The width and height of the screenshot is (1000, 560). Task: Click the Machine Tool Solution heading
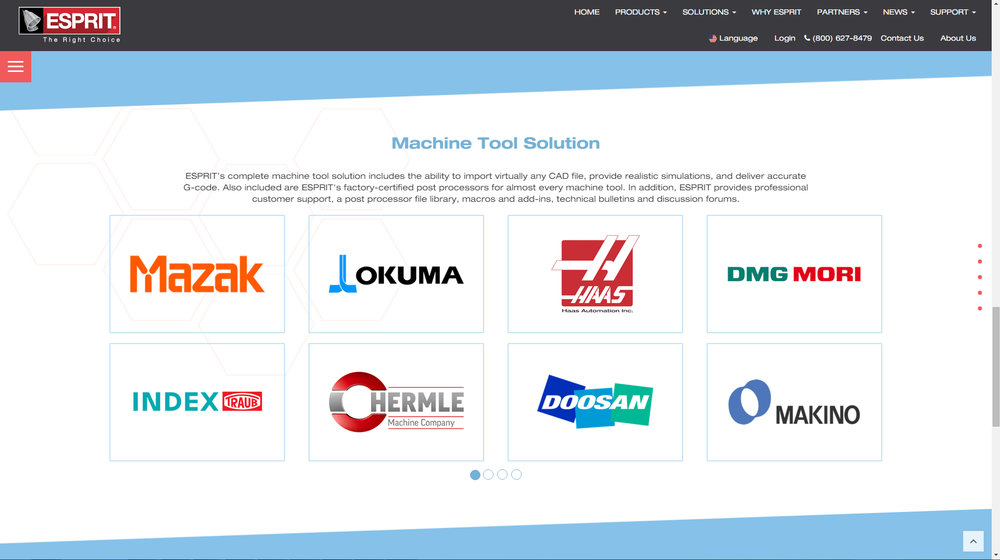[496, 143]
